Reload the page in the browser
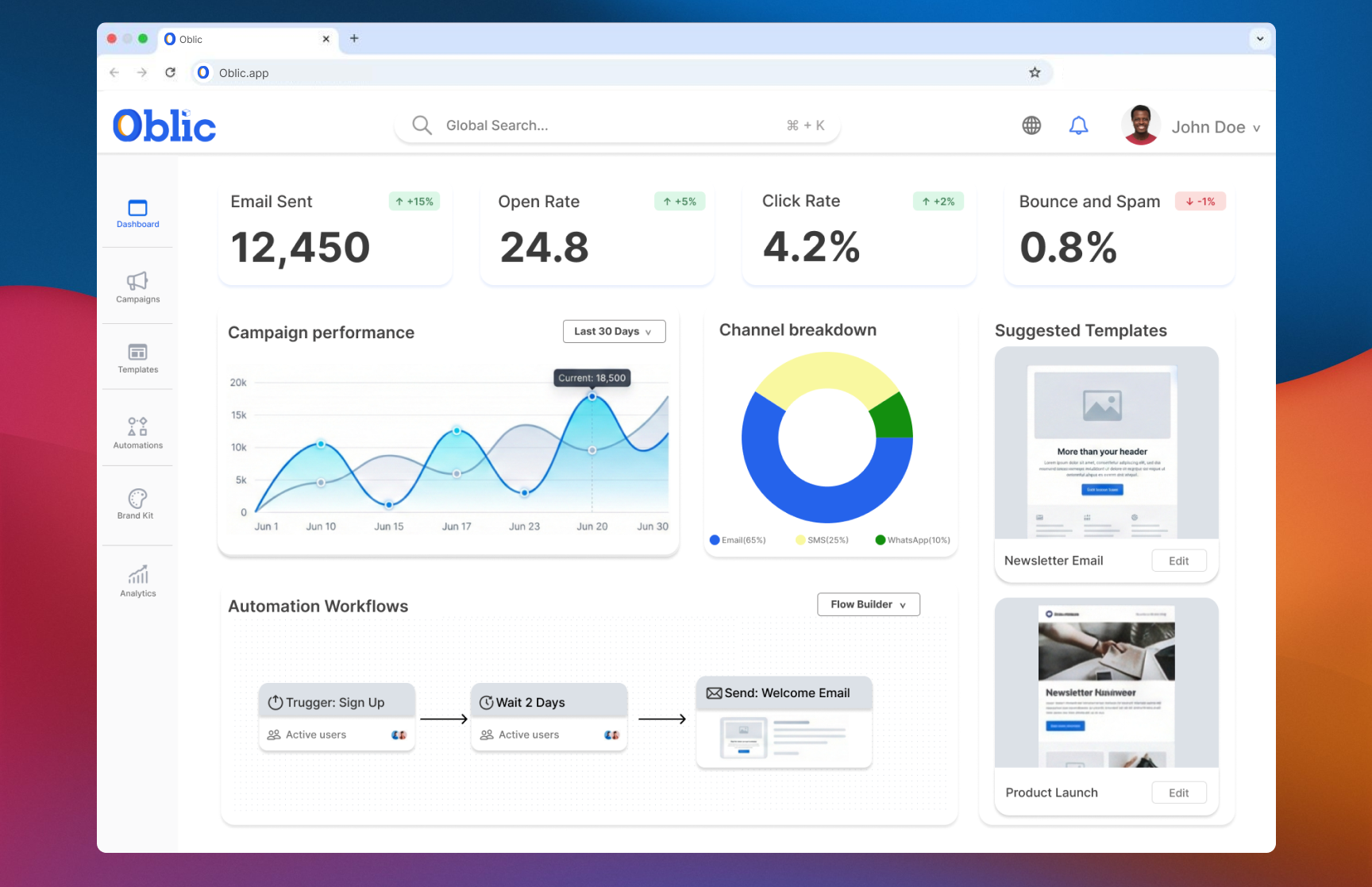Viewport: 1372px width, 887px height. tap(170, 73)
